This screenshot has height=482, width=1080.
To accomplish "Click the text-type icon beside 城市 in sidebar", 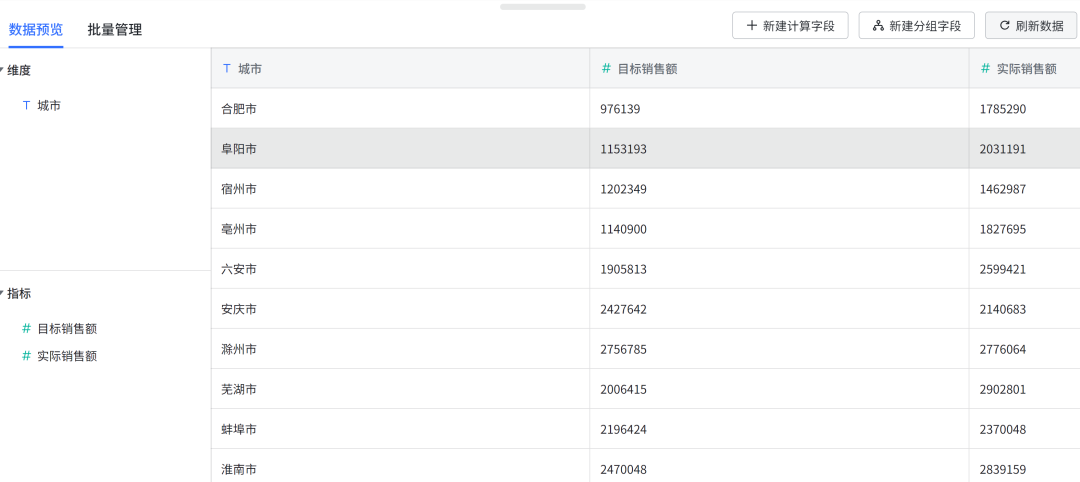I will (x=26, y=105).
